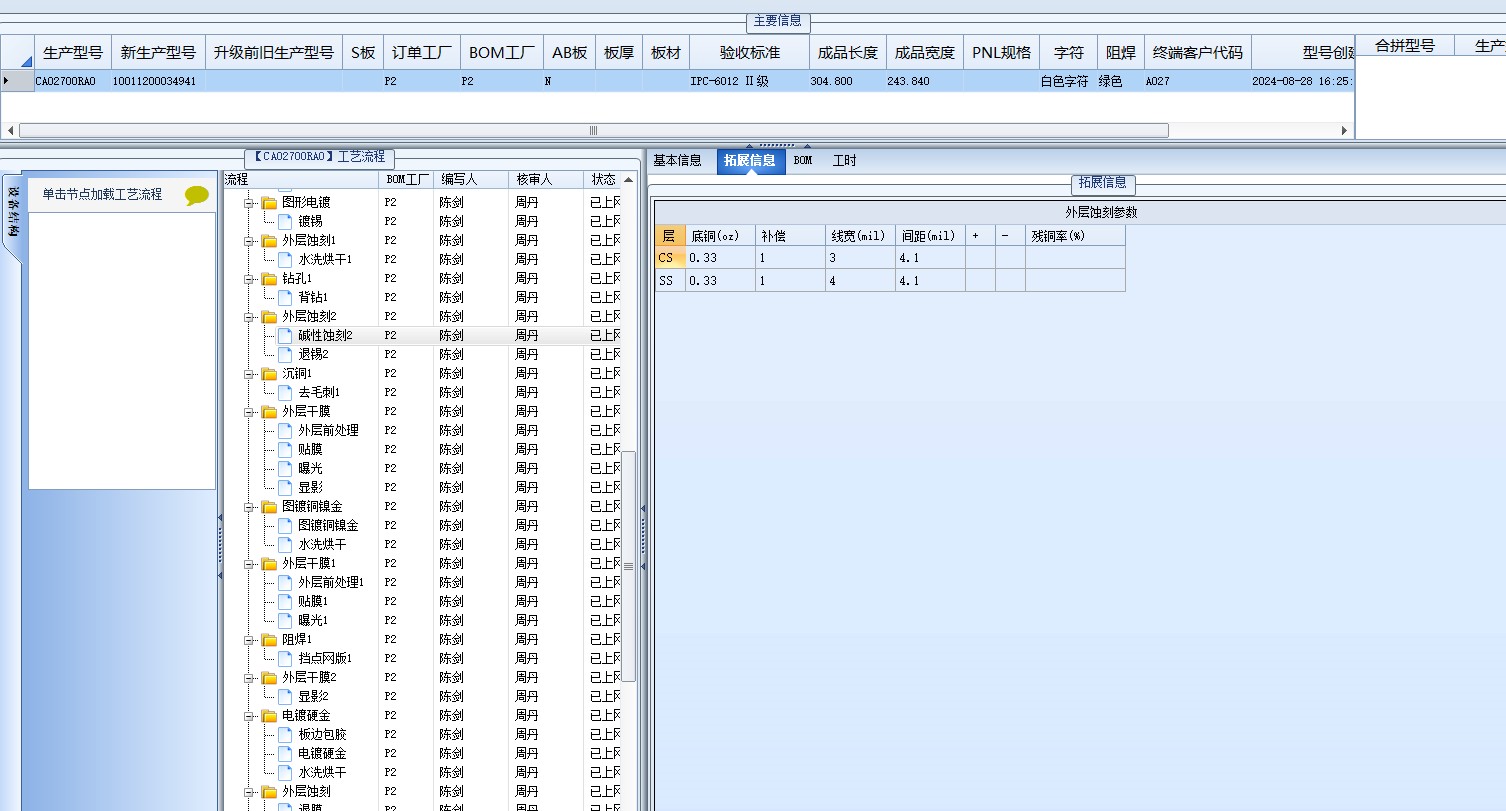Select the 贴膜 process step
The image size is (1506, 811).
click(x=310, y=449)
